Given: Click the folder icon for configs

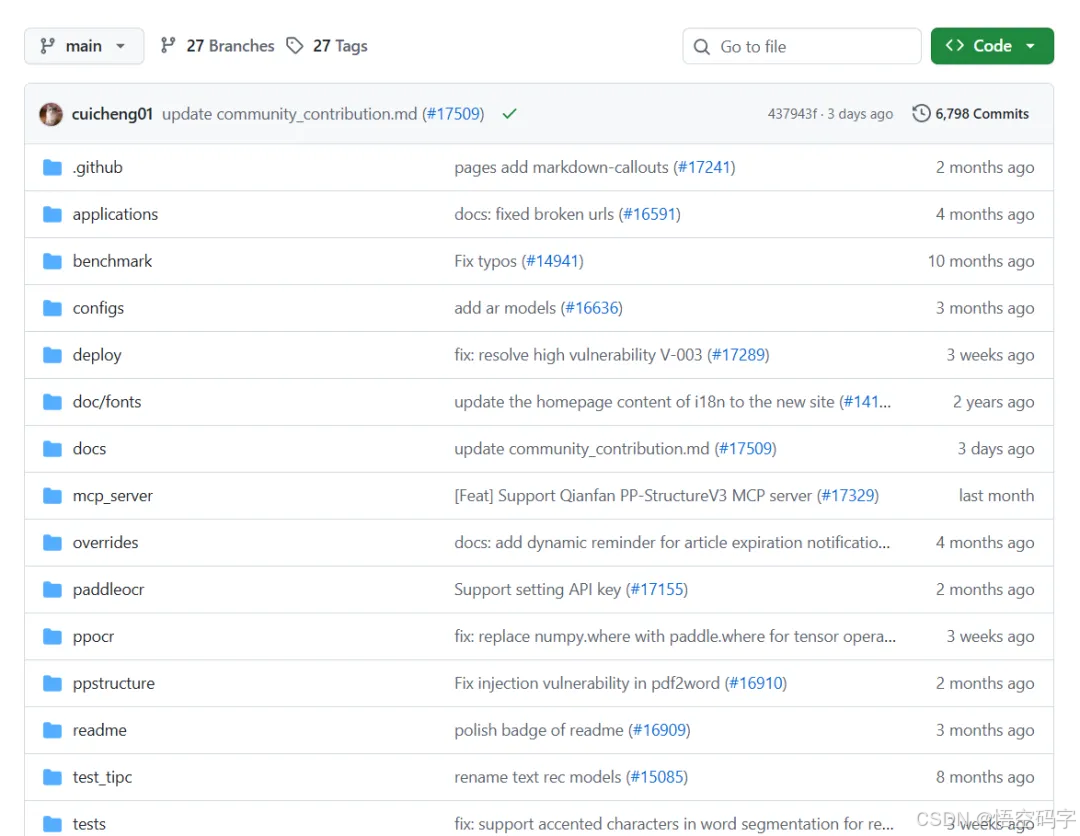Looking at the screenshot, I should (52, 308).
